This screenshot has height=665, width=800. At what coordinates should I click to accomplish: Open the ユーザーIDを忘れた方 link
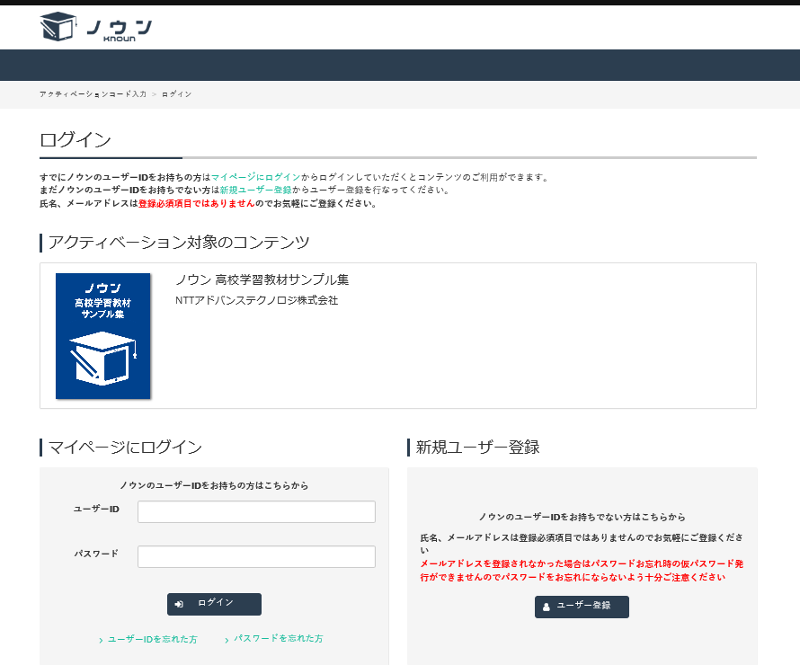152,640
